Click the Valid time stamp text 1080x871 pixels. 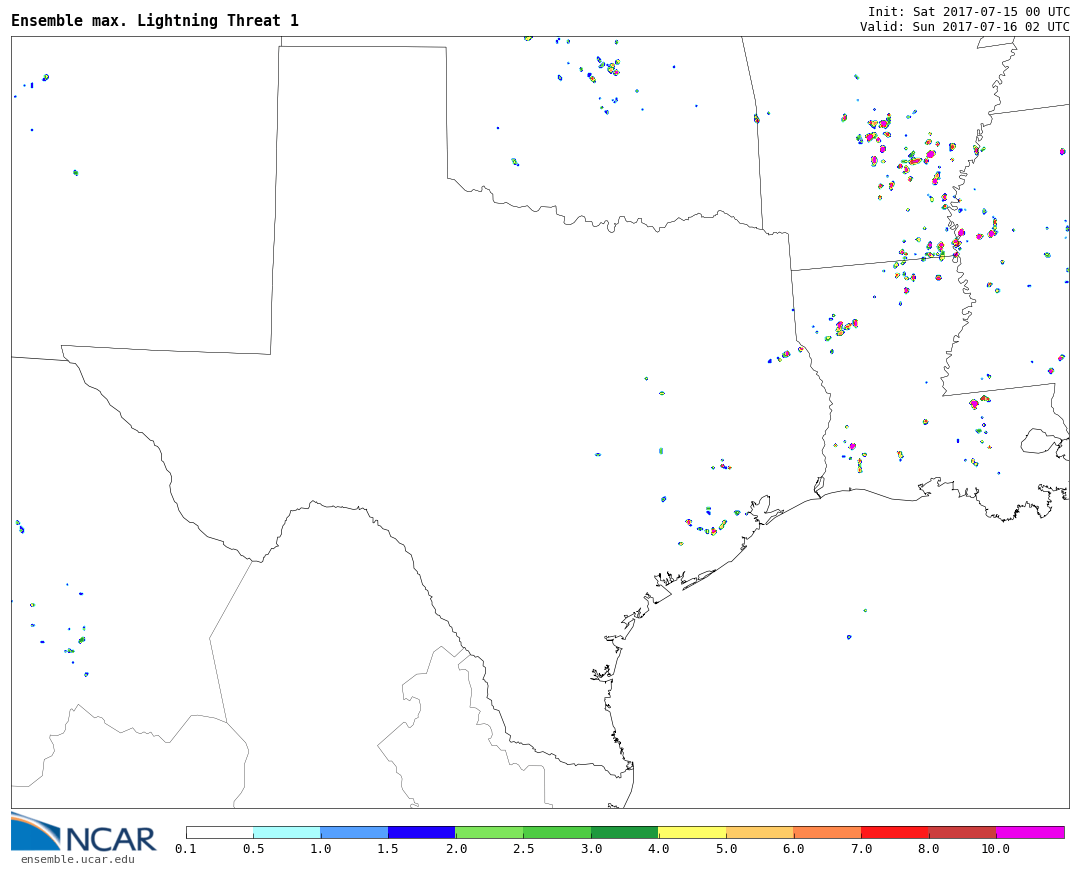[964, 27]
